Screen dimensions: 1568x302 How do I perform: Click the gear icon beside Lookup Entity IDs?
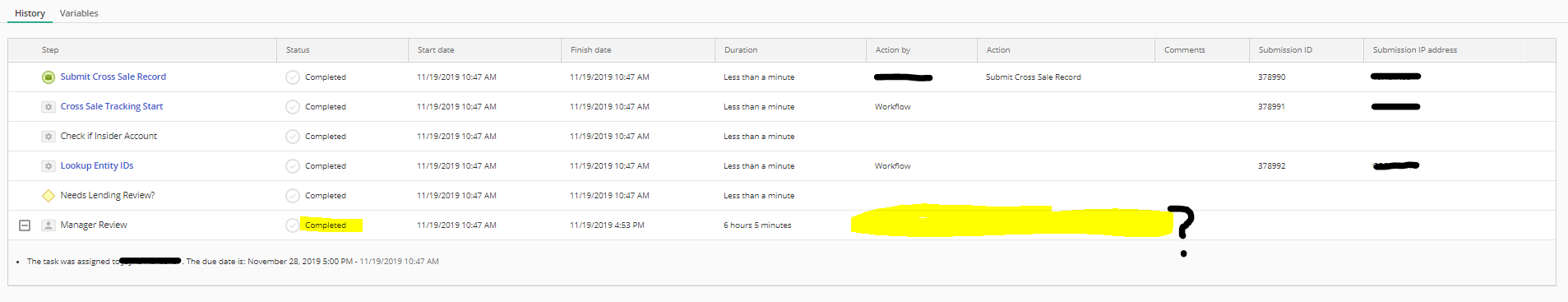pos(49,166)
